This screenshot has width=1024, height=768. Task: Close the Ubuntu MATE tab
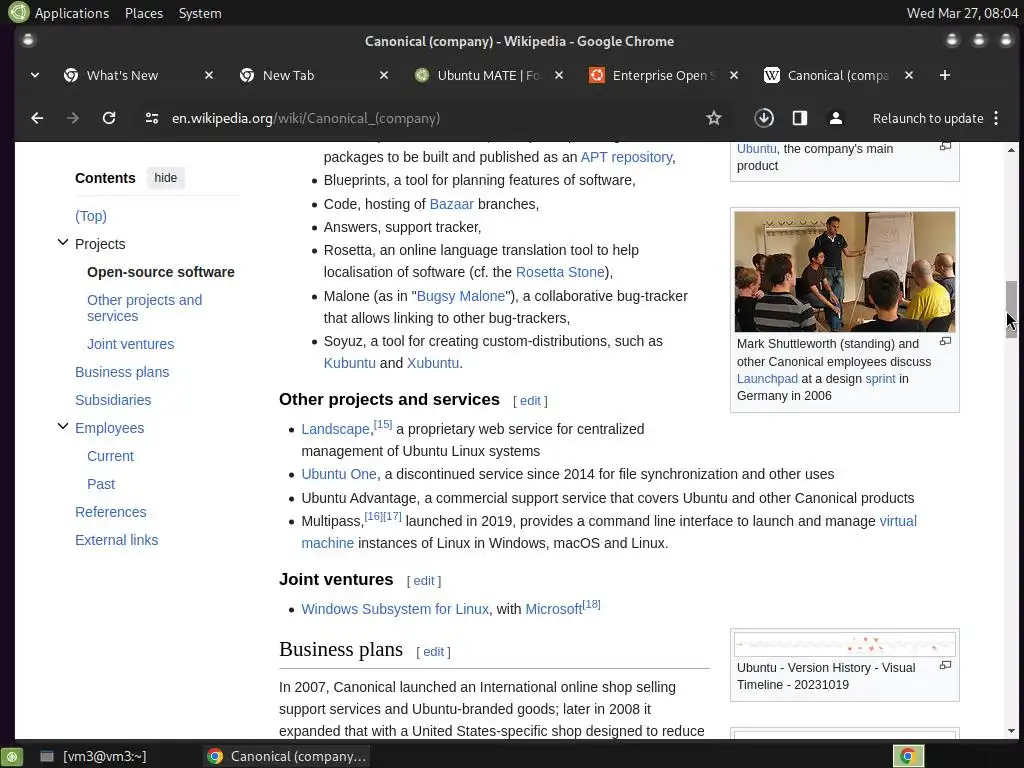click(x=559, y=75)
